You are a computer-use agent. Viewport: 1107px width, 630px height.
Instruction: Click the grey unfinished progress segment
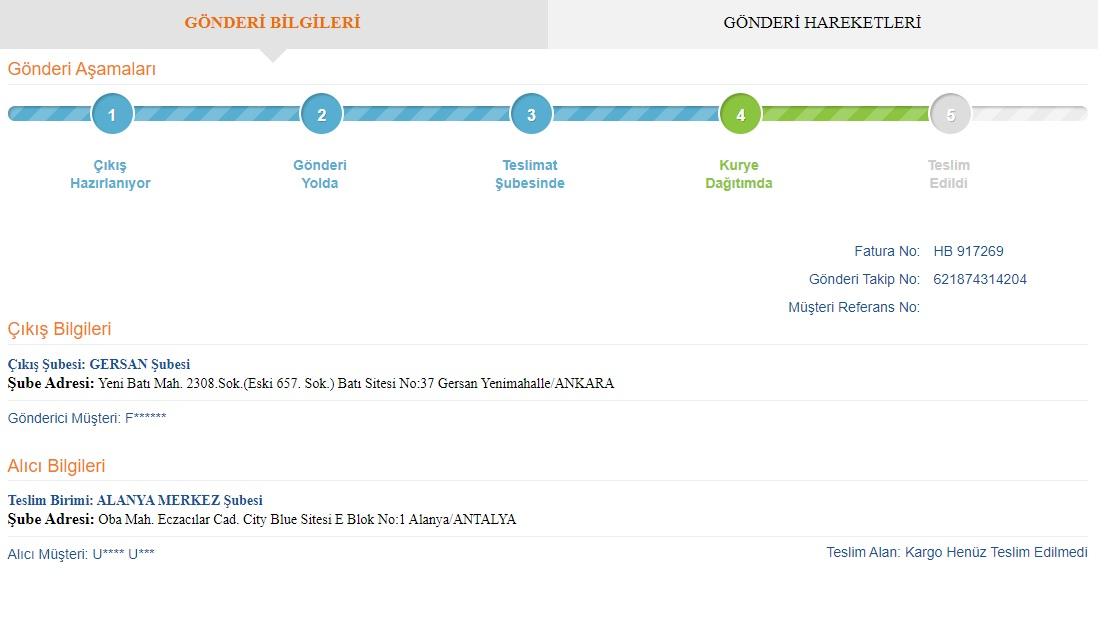point(1029,114)
